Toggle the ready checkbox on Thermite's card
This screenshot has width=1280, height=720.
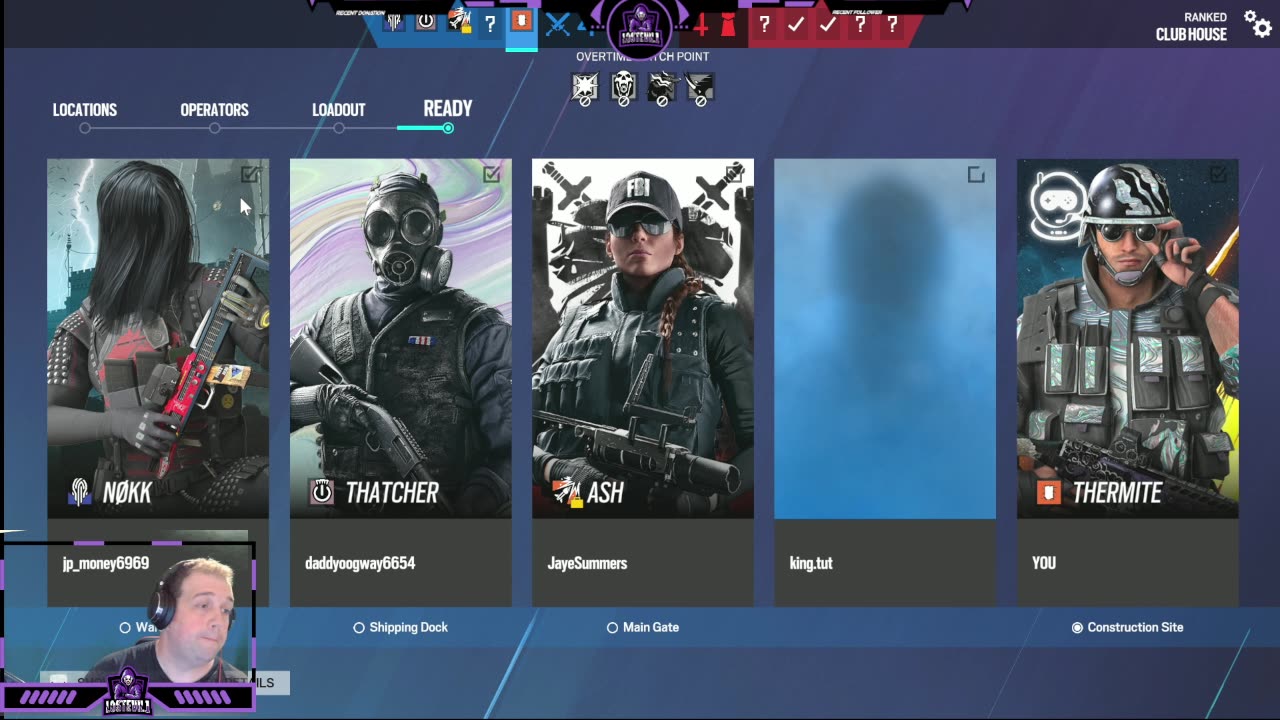(1218, 175)
